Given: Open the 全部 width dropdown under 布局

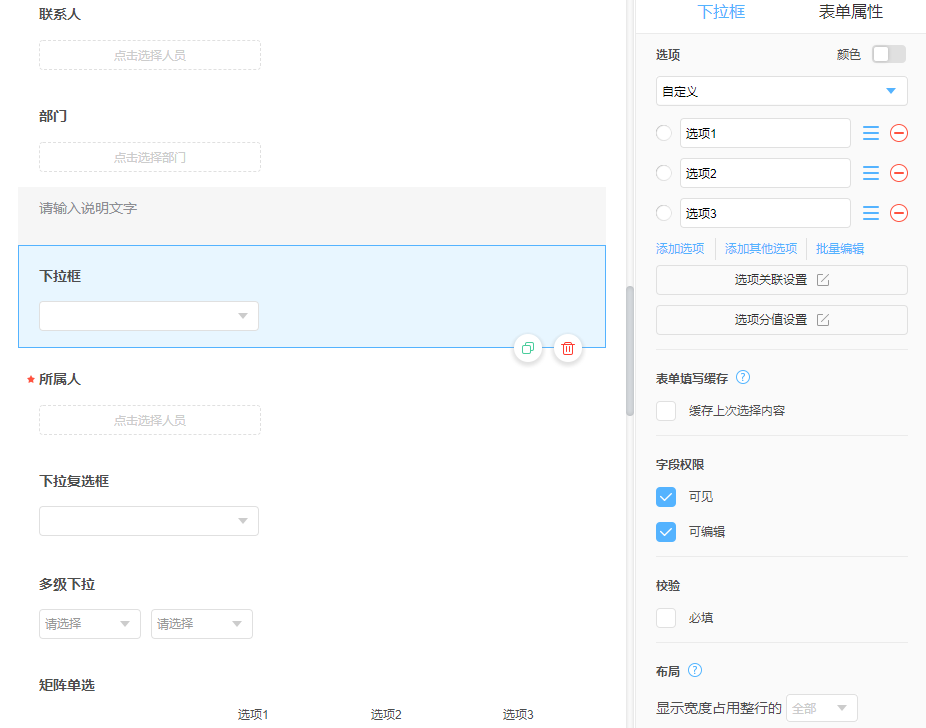Looking at the screenshot, I should coord(821,708).
